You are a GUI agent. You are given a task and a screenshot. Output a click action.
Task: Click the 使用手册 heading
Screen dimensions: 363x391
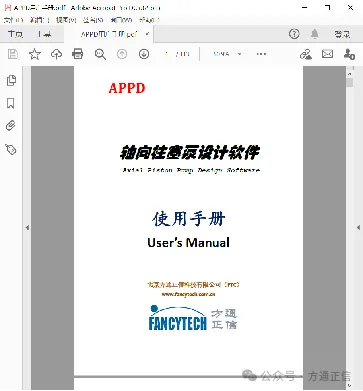coord(189,219)
